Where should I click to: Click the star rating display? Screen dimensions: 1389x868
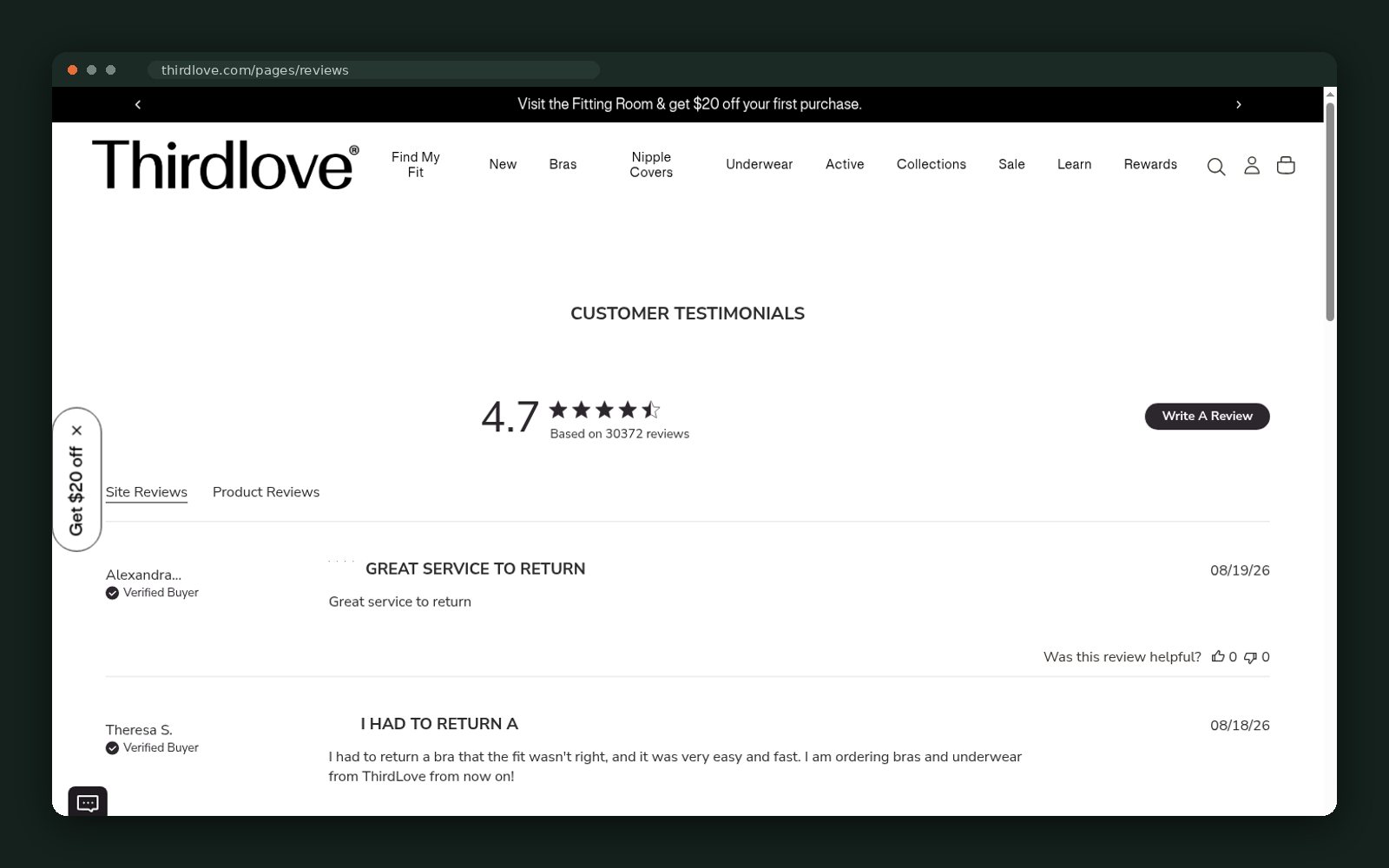click(605, 410)
